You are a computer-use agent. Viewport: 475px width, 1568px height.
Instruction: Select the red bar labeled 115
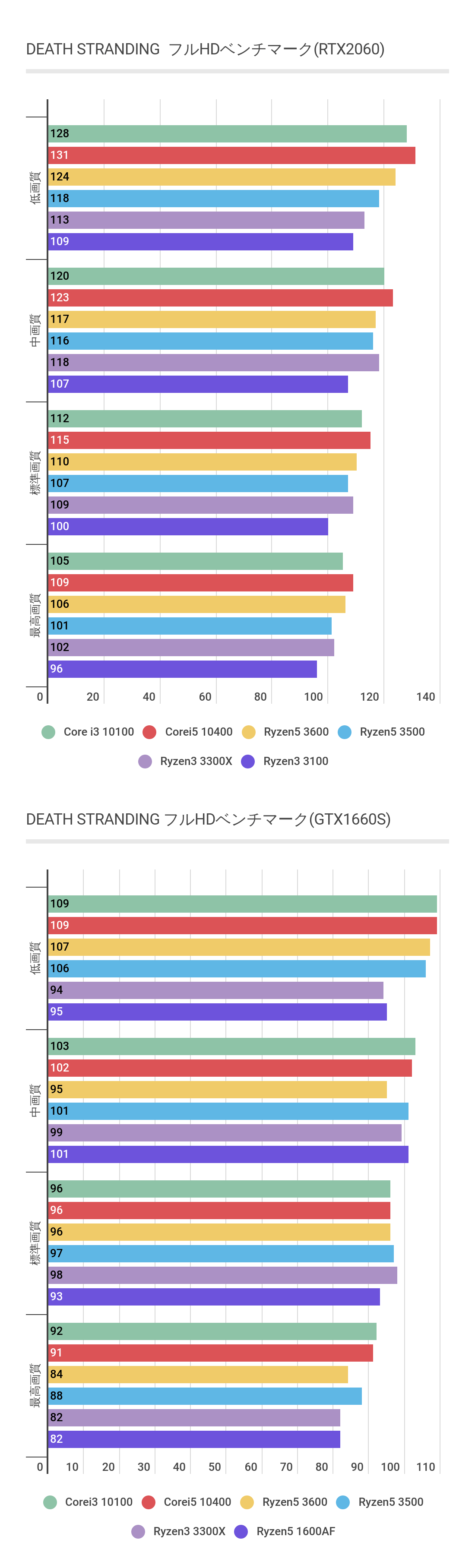209,440
